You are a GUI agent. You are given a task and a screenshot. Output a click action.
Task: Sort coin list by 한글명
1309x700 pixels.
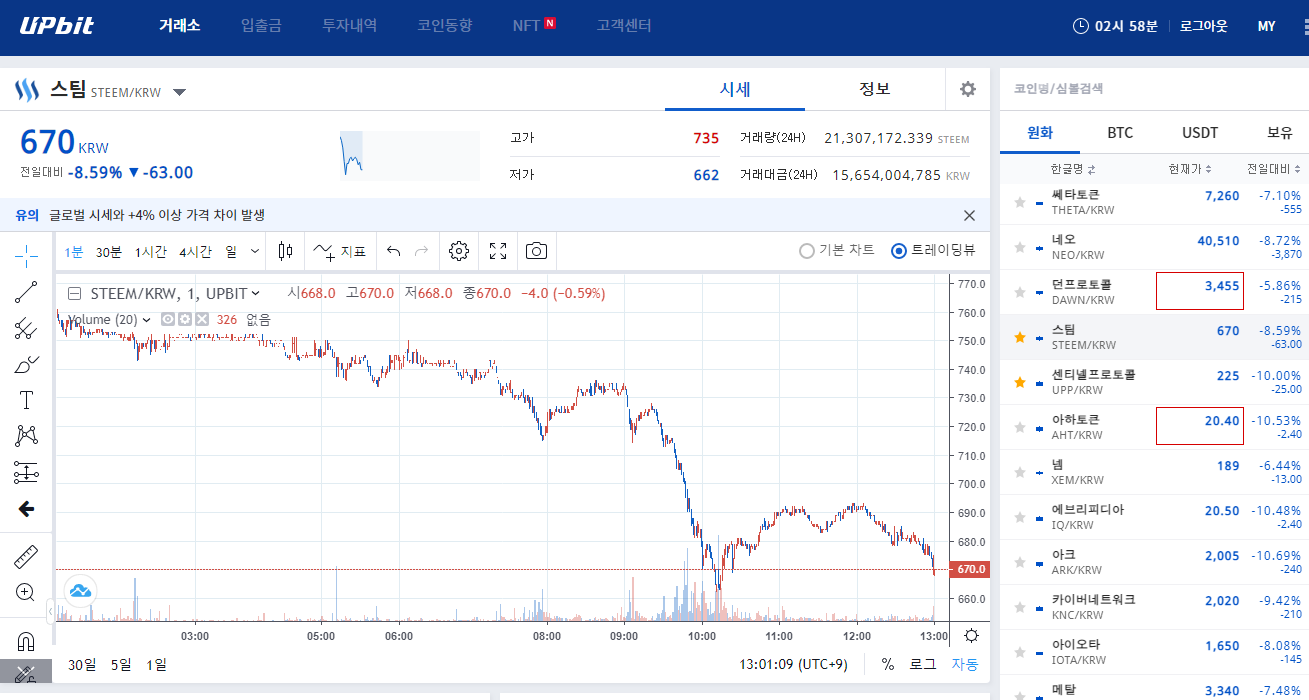tap(1073, 169)
